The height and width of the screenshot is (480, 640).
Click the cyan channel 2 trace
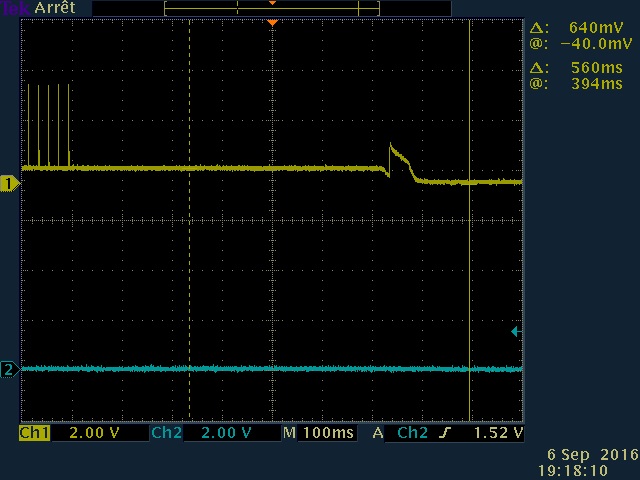point(272,369)
